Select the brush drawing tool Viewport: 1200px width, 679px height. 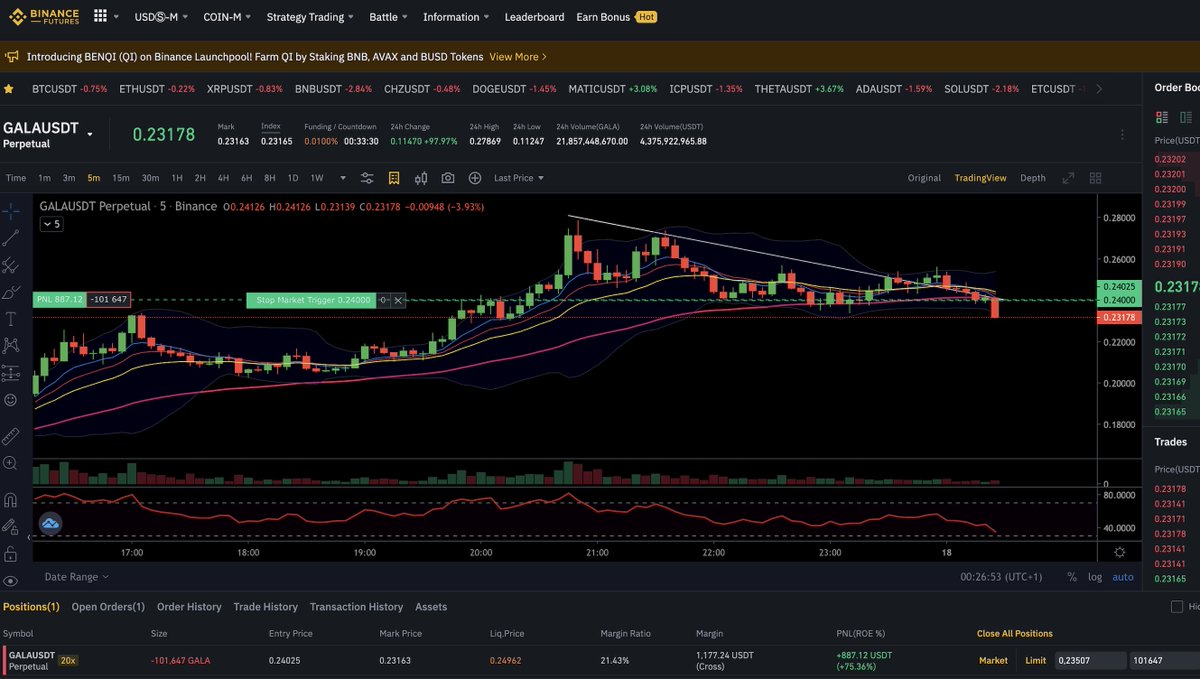[11, 292]
